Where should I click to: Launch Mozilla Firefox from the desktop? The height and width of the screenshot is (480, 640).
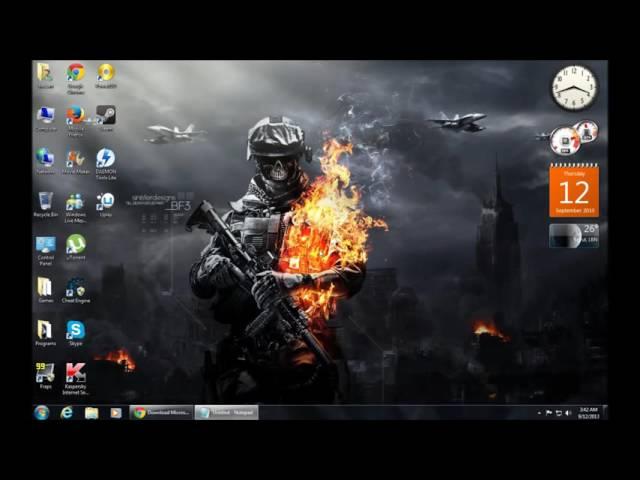(x=76, y=121)
